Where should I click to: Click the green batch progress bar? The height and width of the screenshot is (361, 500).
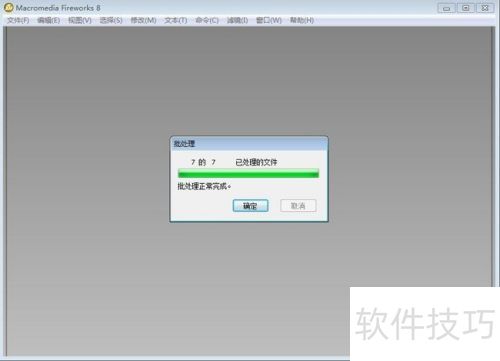[248, 173]
